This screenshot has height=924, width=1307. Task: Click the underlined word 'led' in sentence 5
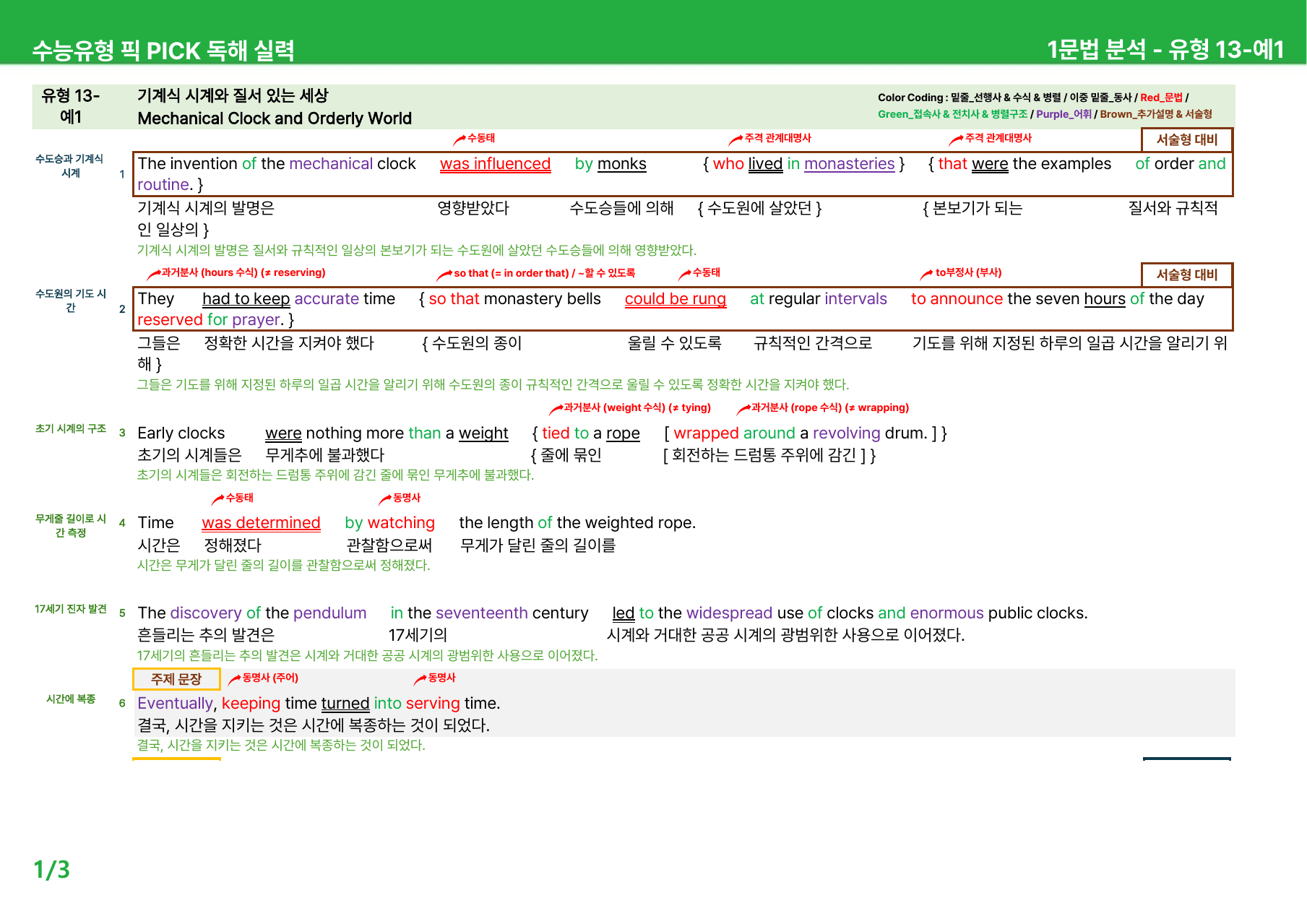(x=624, y=613)
